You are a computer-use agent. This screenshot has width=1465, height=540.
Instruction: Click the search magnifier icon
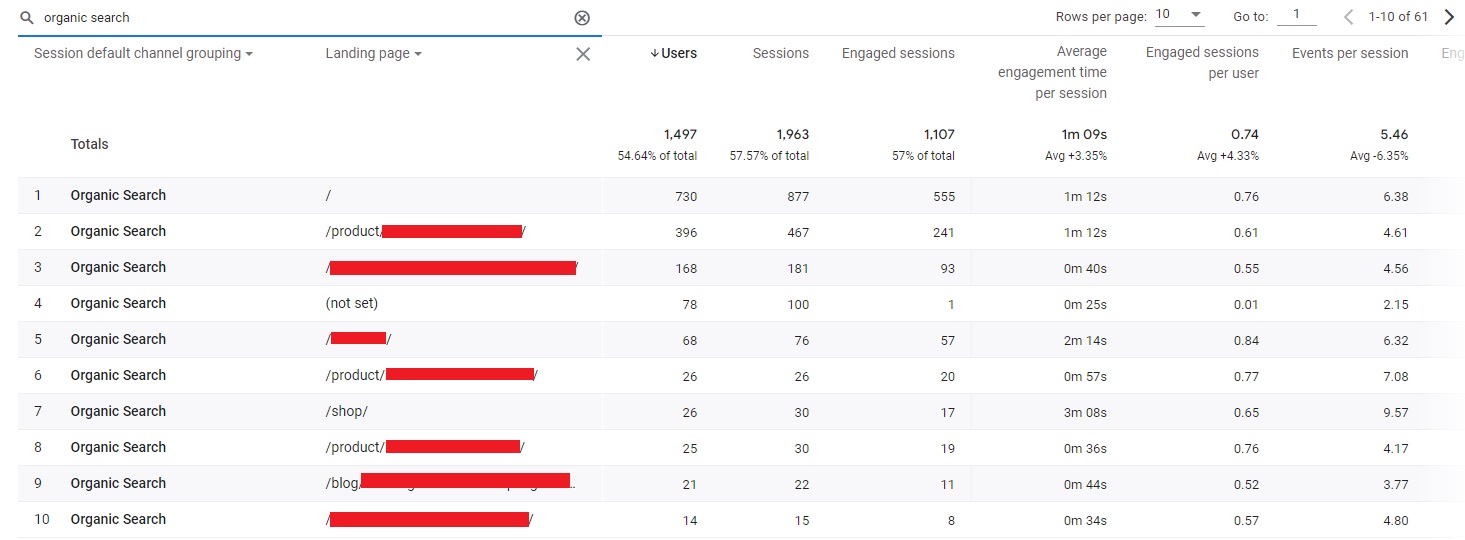click(27, 18)
